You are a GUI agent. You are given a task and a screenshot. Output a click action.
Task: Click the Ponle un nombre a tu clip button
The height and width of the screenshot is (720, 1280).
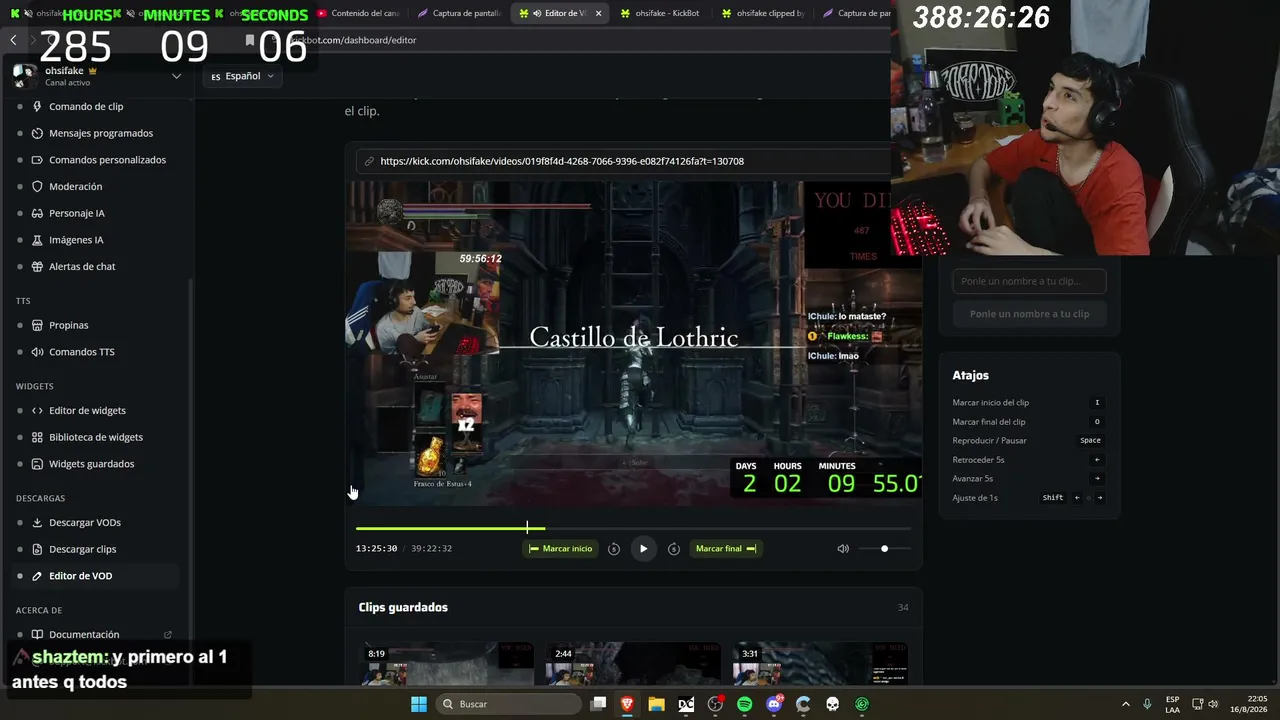(x=1029, y=314)
